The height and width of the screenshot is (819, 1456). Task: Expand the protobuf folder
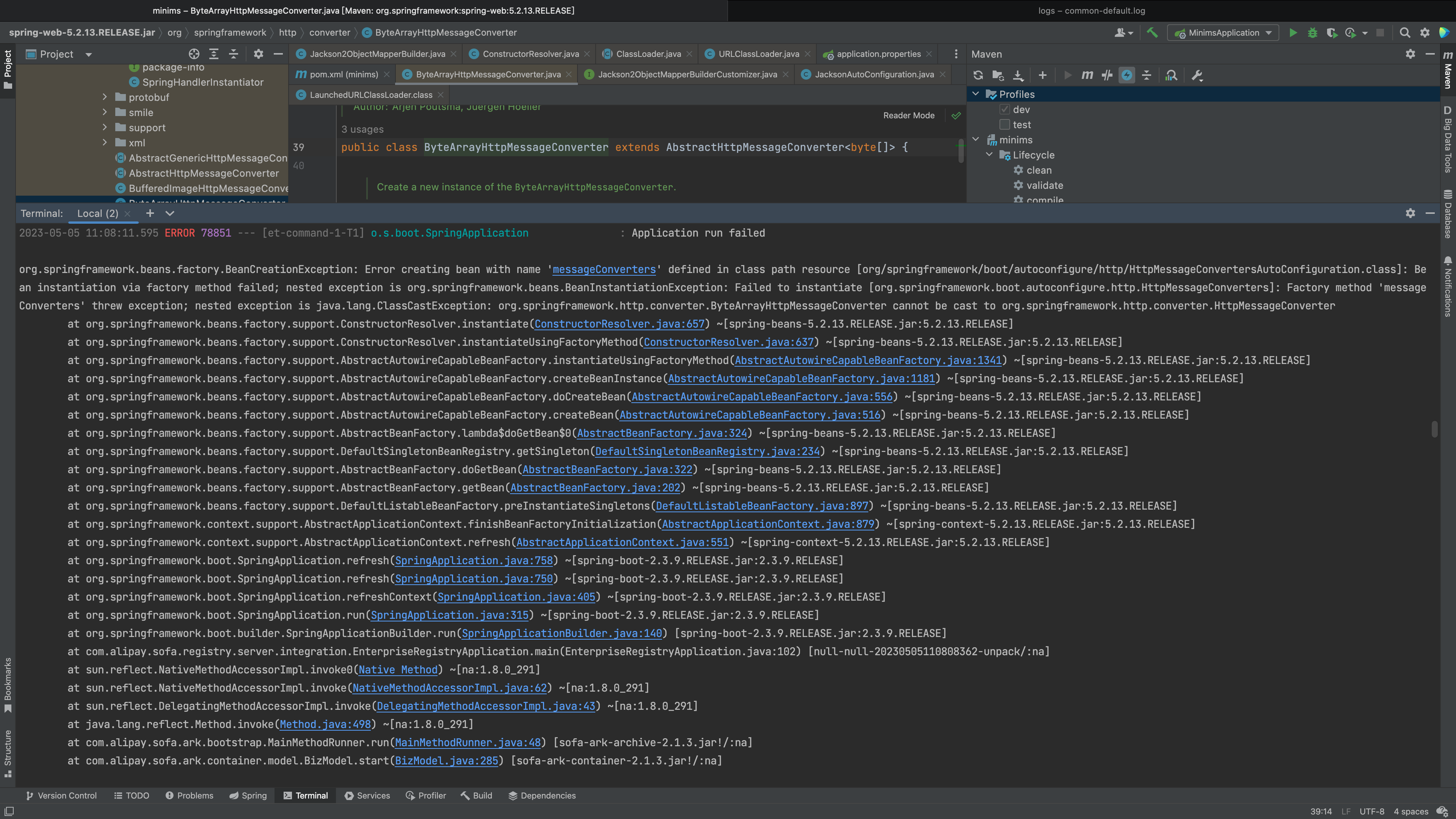(105, 97)
